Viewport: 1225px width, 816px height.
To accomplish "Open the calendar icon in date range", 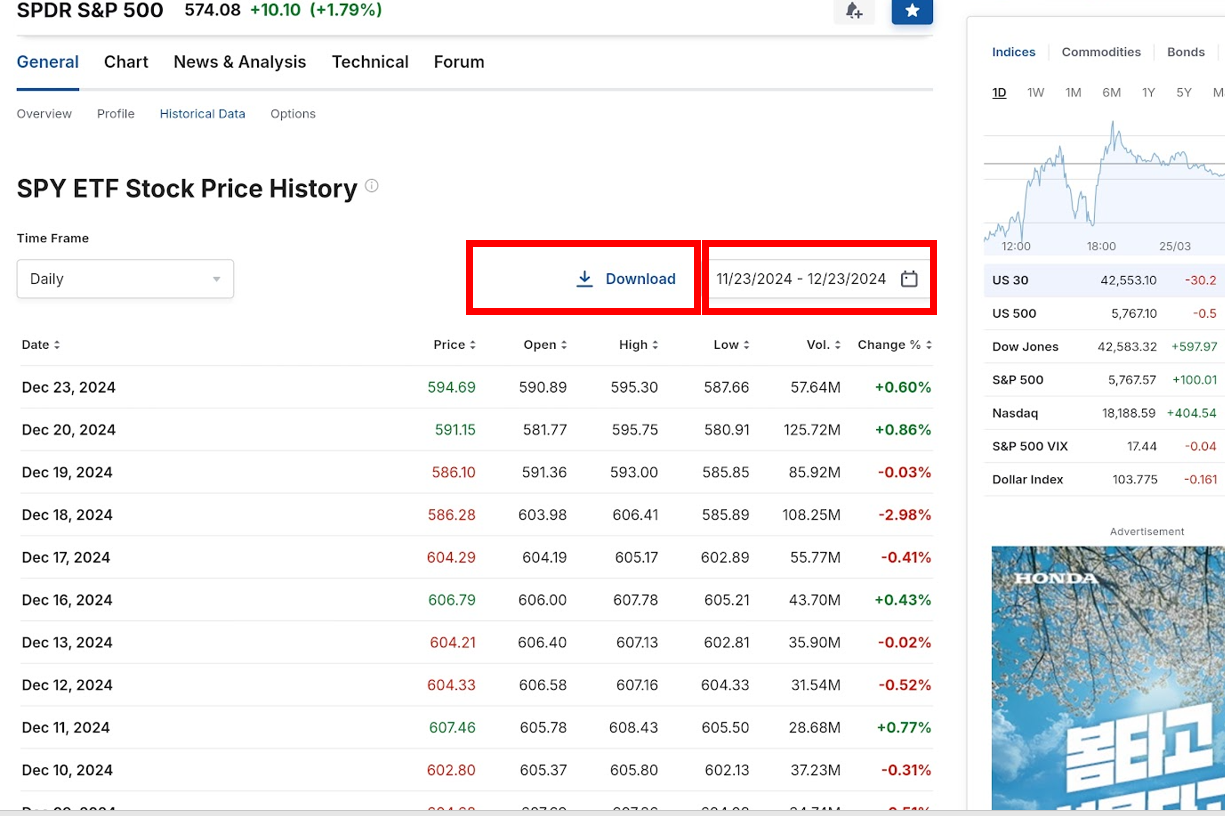I will tap(909, 279).
